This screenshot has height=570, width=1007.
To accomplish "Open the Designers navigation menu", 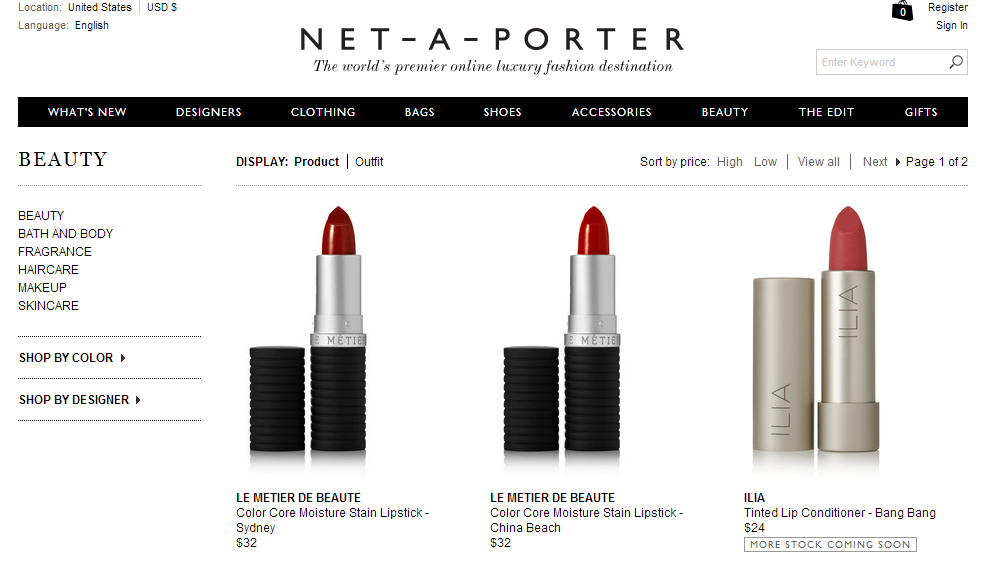I will (x=209, y=112).
